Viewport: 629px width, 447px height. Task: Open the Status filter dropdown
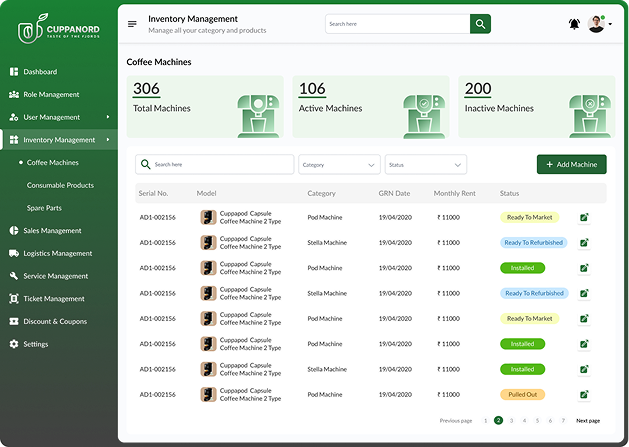click(x=426, y=165)
